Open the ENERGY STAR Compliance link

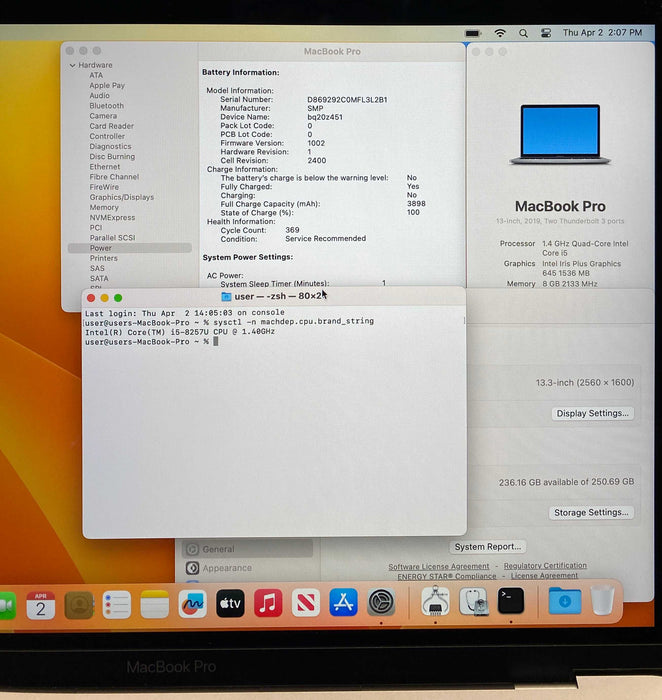[x=447, y=576]
